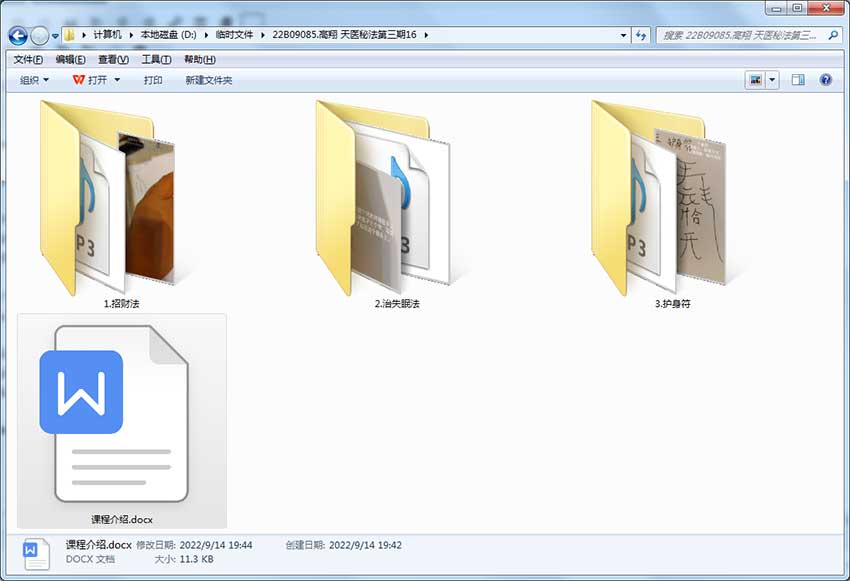Select the 2.治失眠法 folder icon
This screenshot has width=850, height=581.
click(x=383, y=198)
